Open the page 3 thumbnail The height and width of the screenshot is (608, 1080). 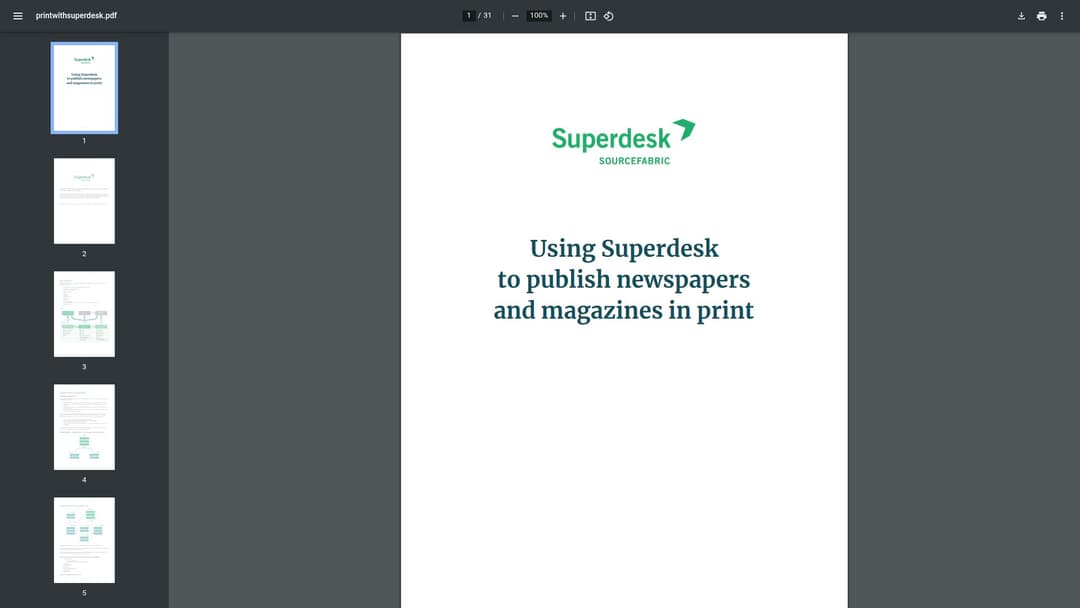84,314
